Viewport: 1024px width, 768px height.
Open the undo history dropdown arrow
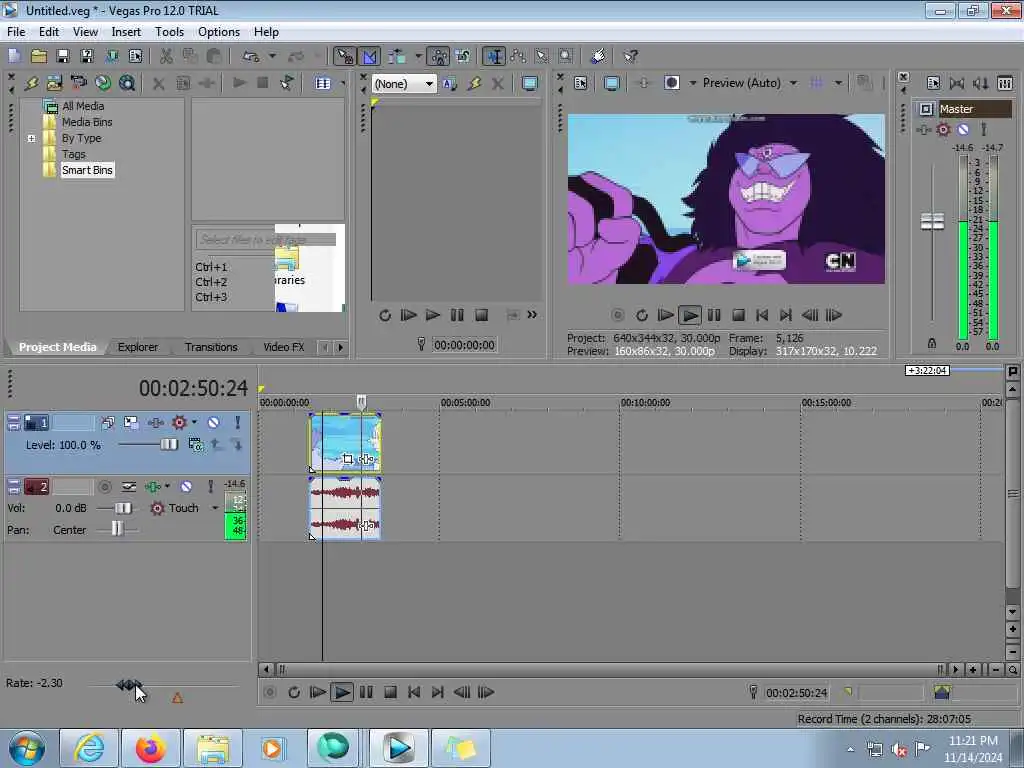[272, 56]
